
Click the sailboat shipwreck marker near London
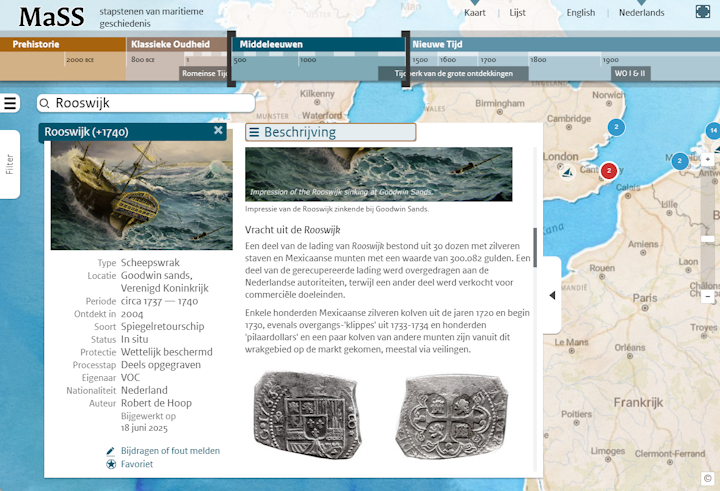click(568, 173)
